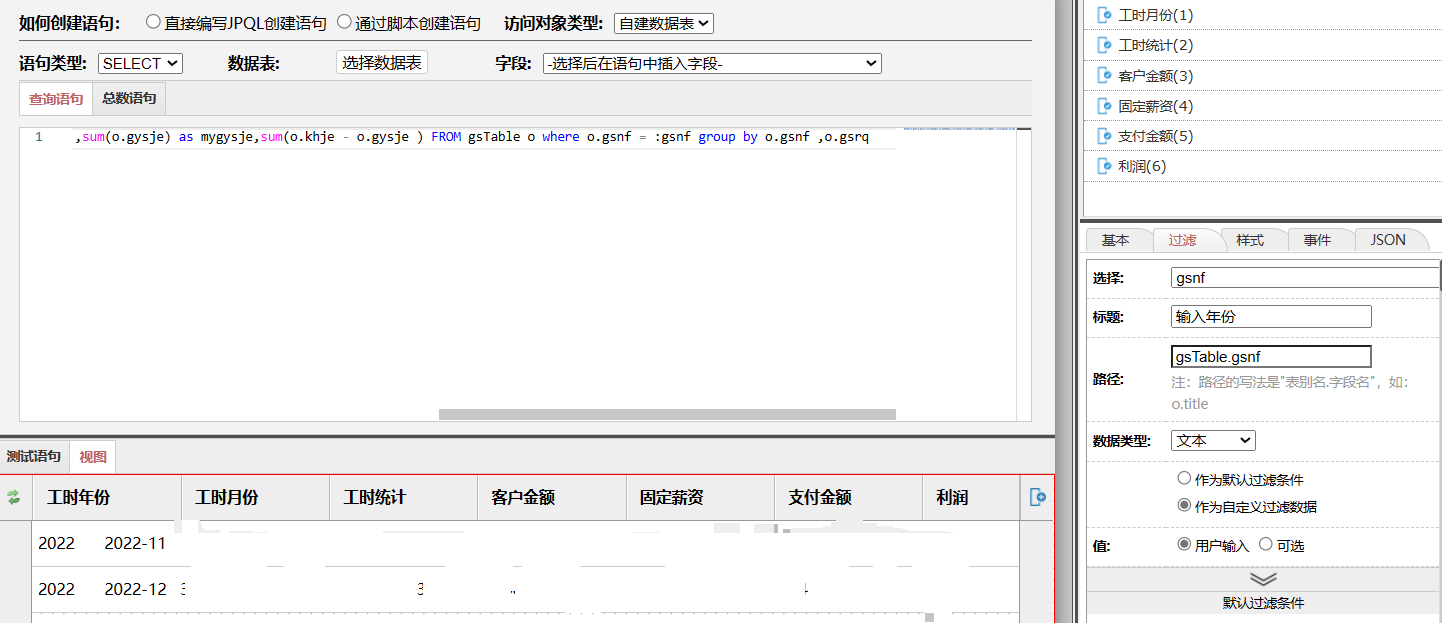The height and width of the screenshot is (623, 1442).
Task: Click the 路径 field containing gsTable.gsnf
Action: click(x=1271, y=356)
